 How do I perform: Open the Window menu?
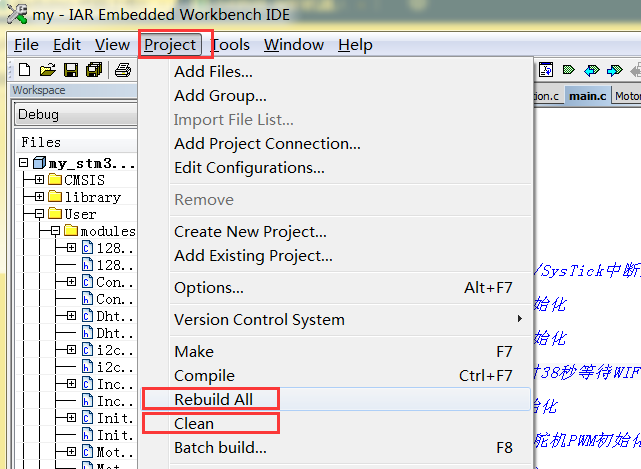tap(294, 45)
